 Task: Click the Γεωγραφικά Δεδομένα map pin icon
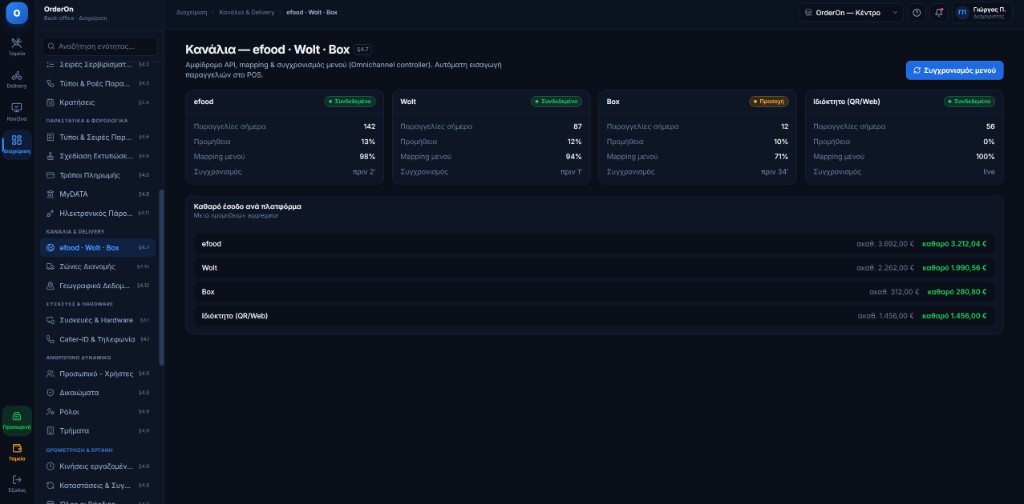pyautogui.click(x=50, y=285)
